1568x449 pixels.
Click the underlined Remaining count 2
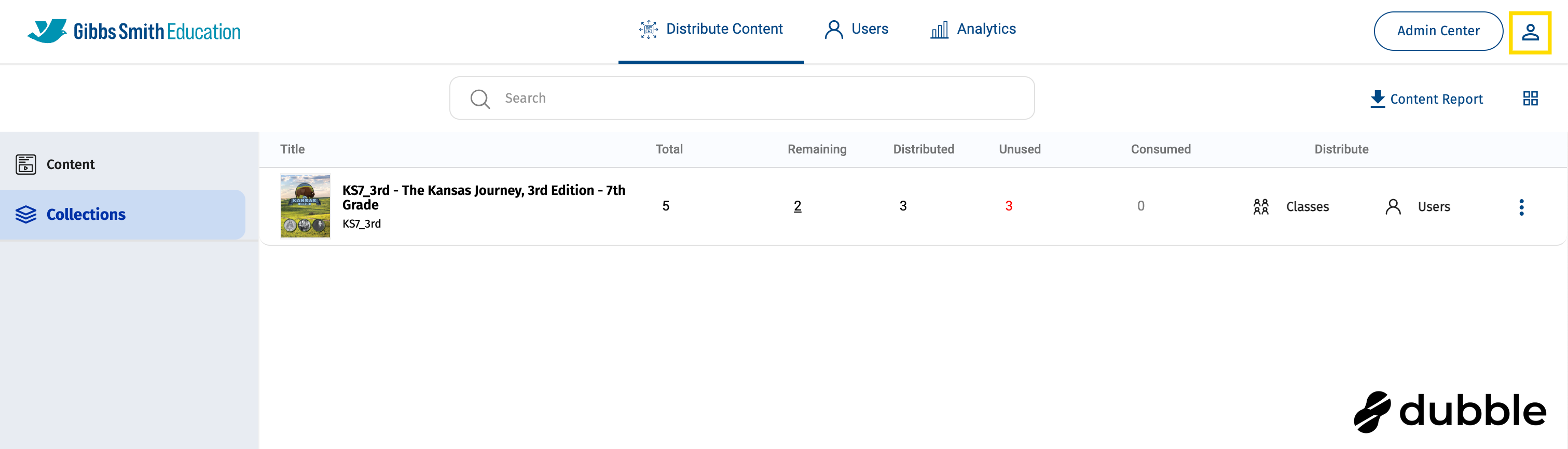[797, 206]
